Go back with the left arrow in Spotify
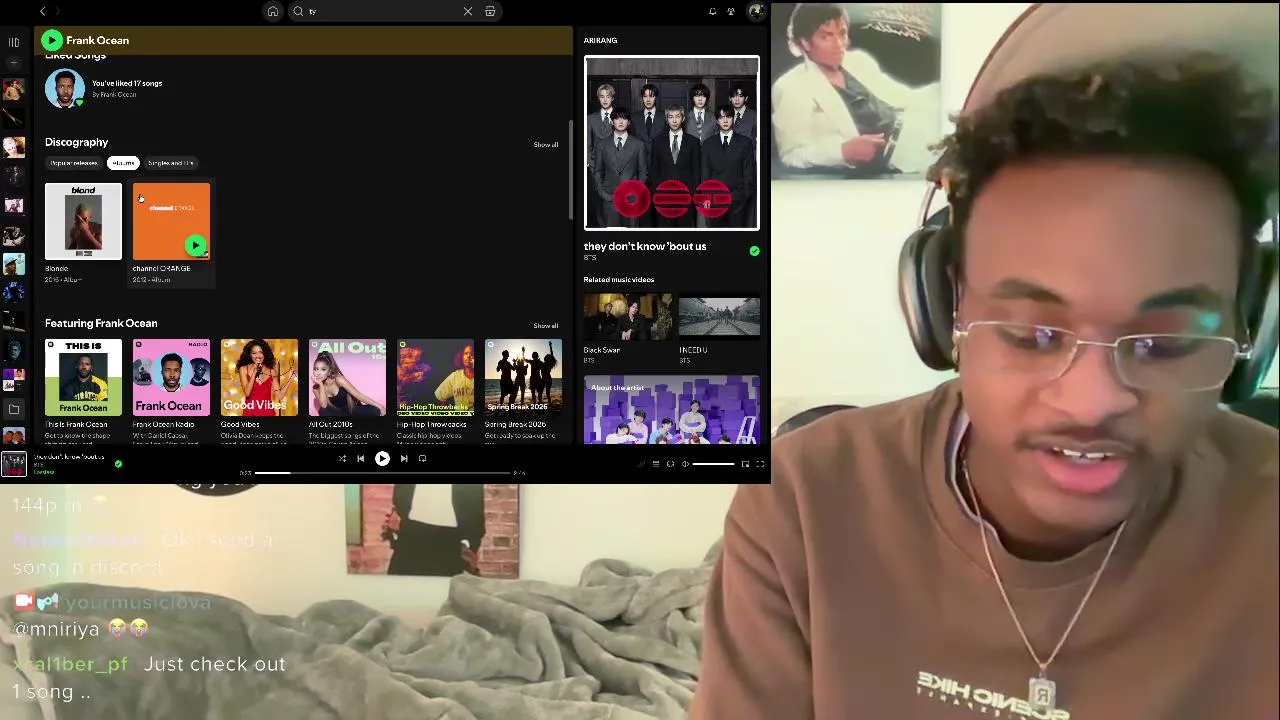This screenshot has height=720, width=1280. click(42, 11)
